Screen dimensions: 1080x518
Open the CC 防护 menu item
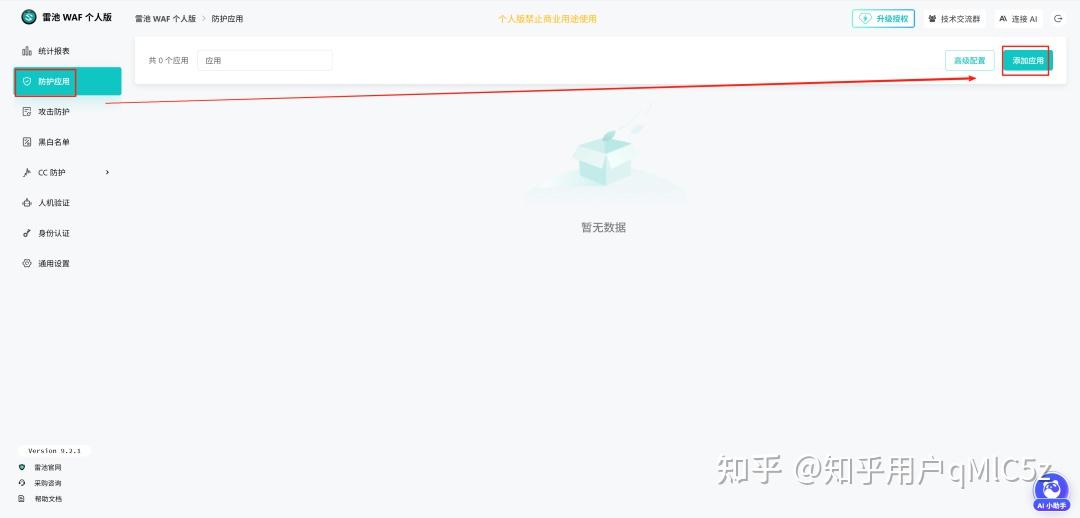tap(68, 172)
